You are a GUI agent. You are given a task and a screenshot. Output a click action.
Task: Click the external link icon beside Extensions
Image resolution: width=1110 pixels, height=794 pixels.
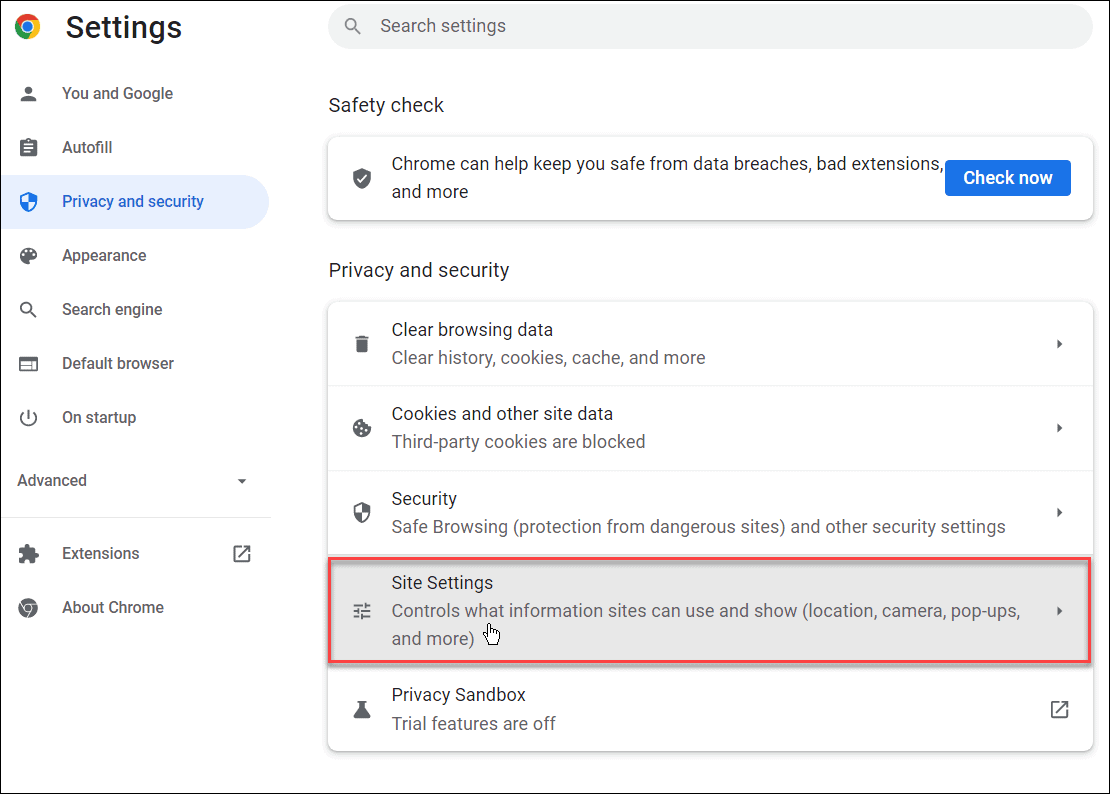pyautogui.click(x=242, y=553)
